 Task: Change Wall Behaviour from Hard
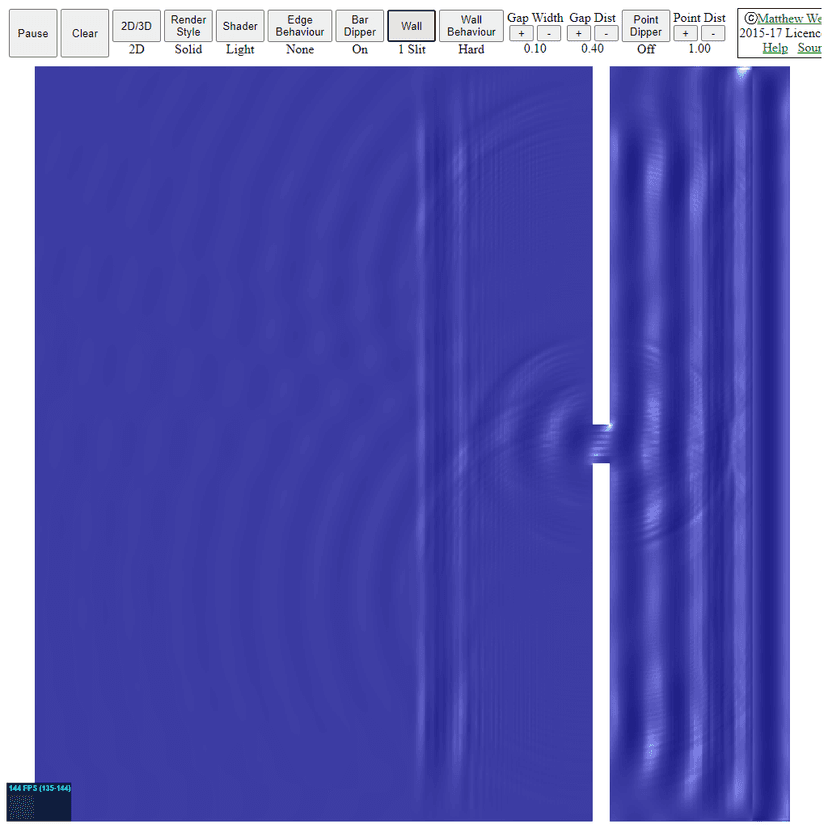(471, 26)
